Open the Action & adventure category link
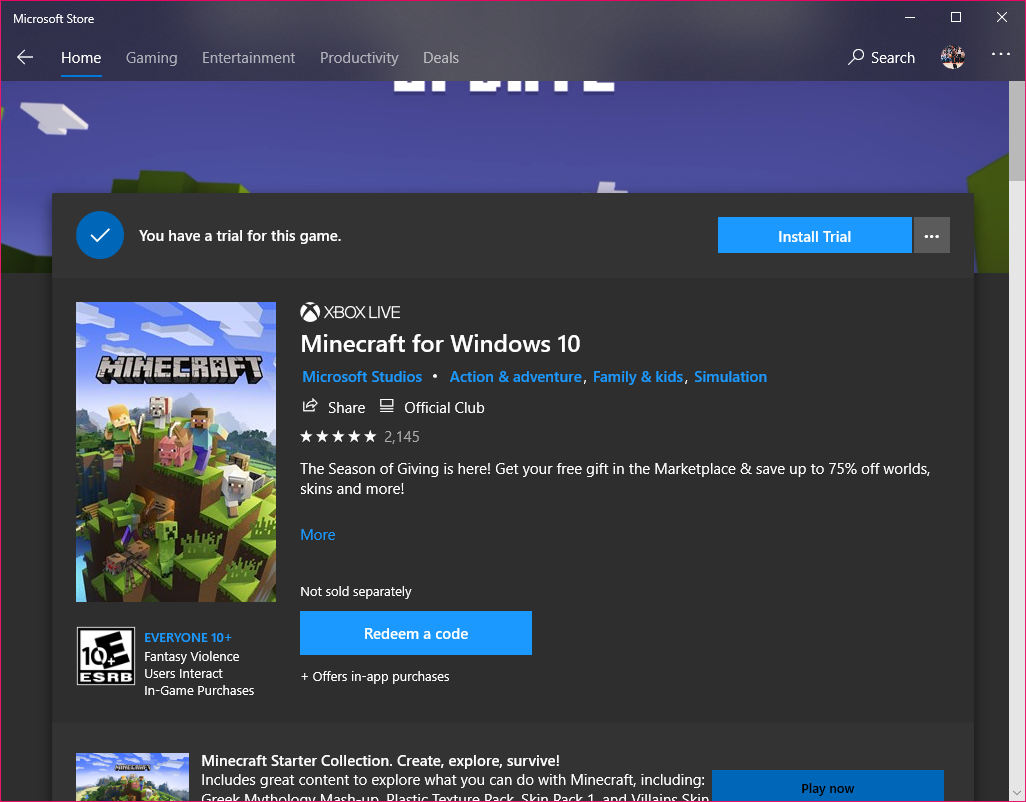 click(x=515, y=377)
